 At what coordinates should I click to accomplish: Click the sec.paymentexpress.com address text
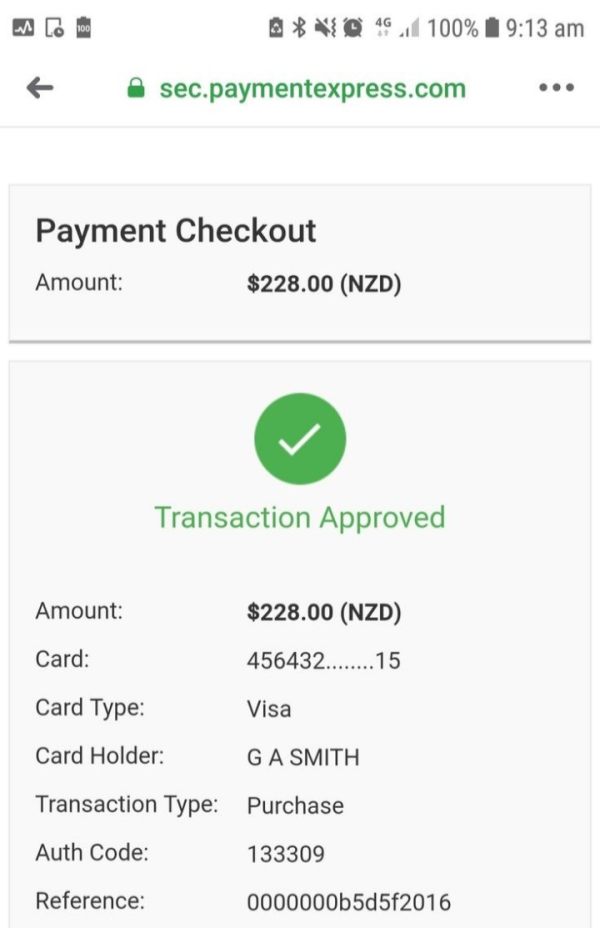click(x=312, y=88)
